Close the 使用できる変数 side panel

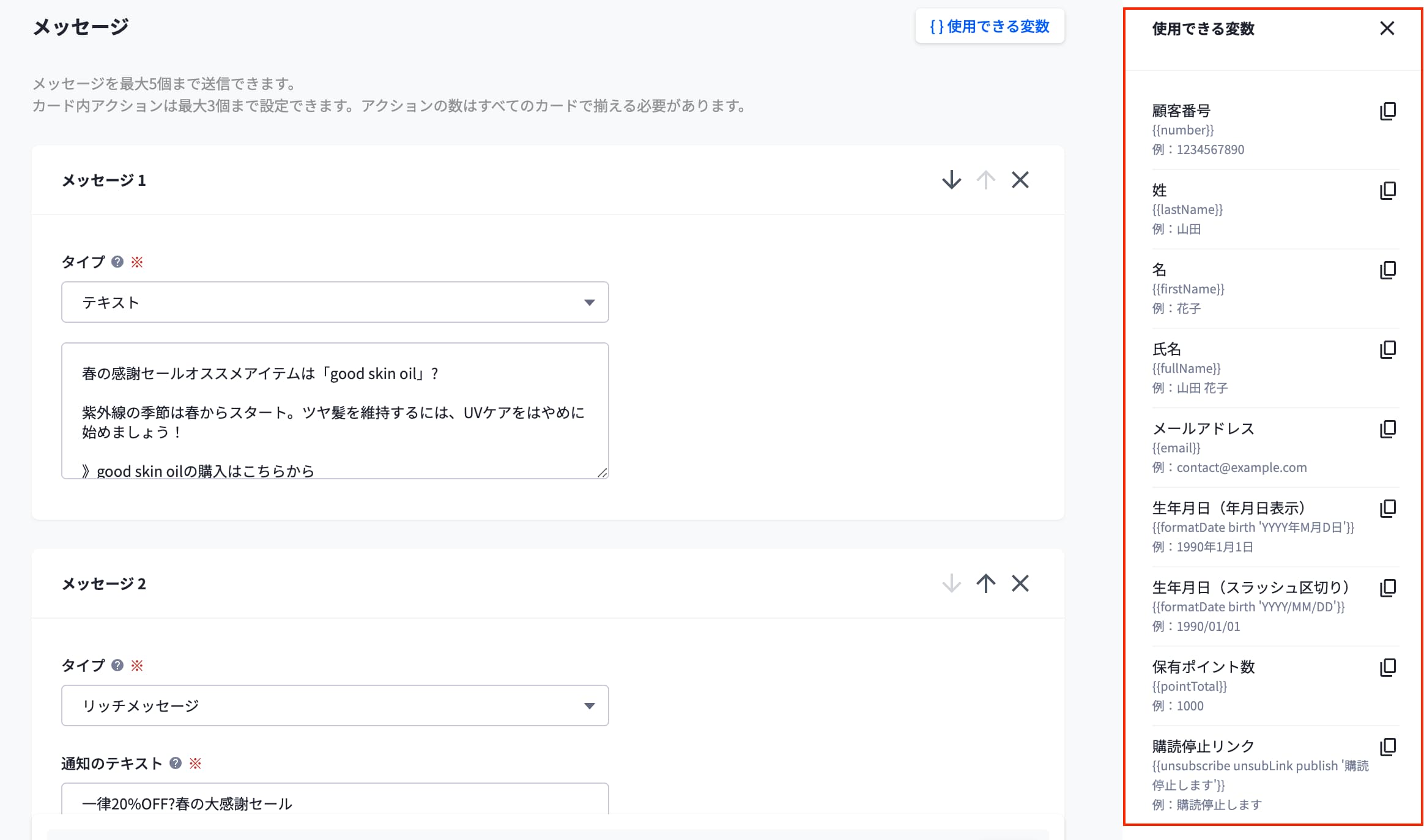click(x=1389, y=28)
